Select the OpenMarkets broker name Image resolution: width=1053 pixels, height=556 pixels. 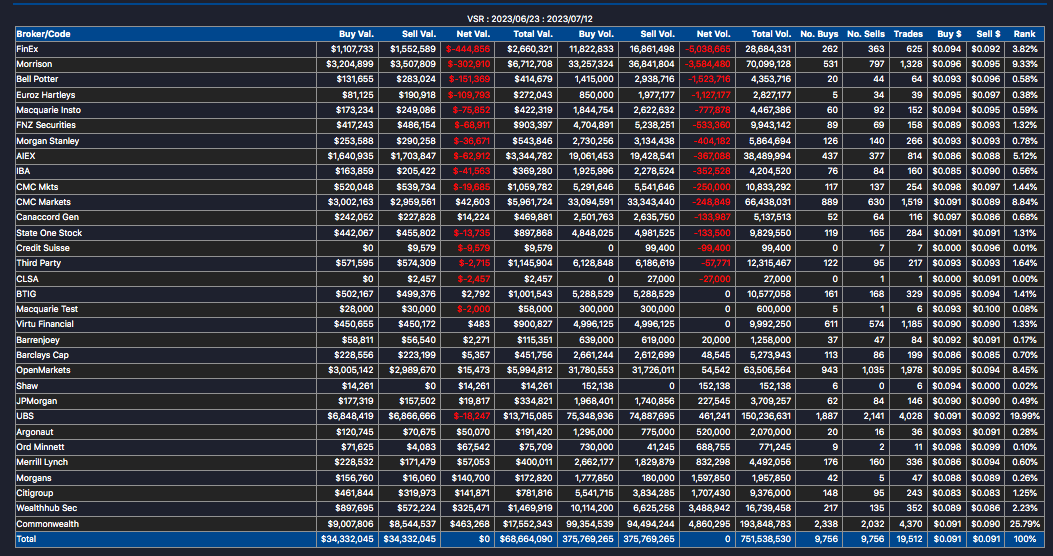[43, 370]
